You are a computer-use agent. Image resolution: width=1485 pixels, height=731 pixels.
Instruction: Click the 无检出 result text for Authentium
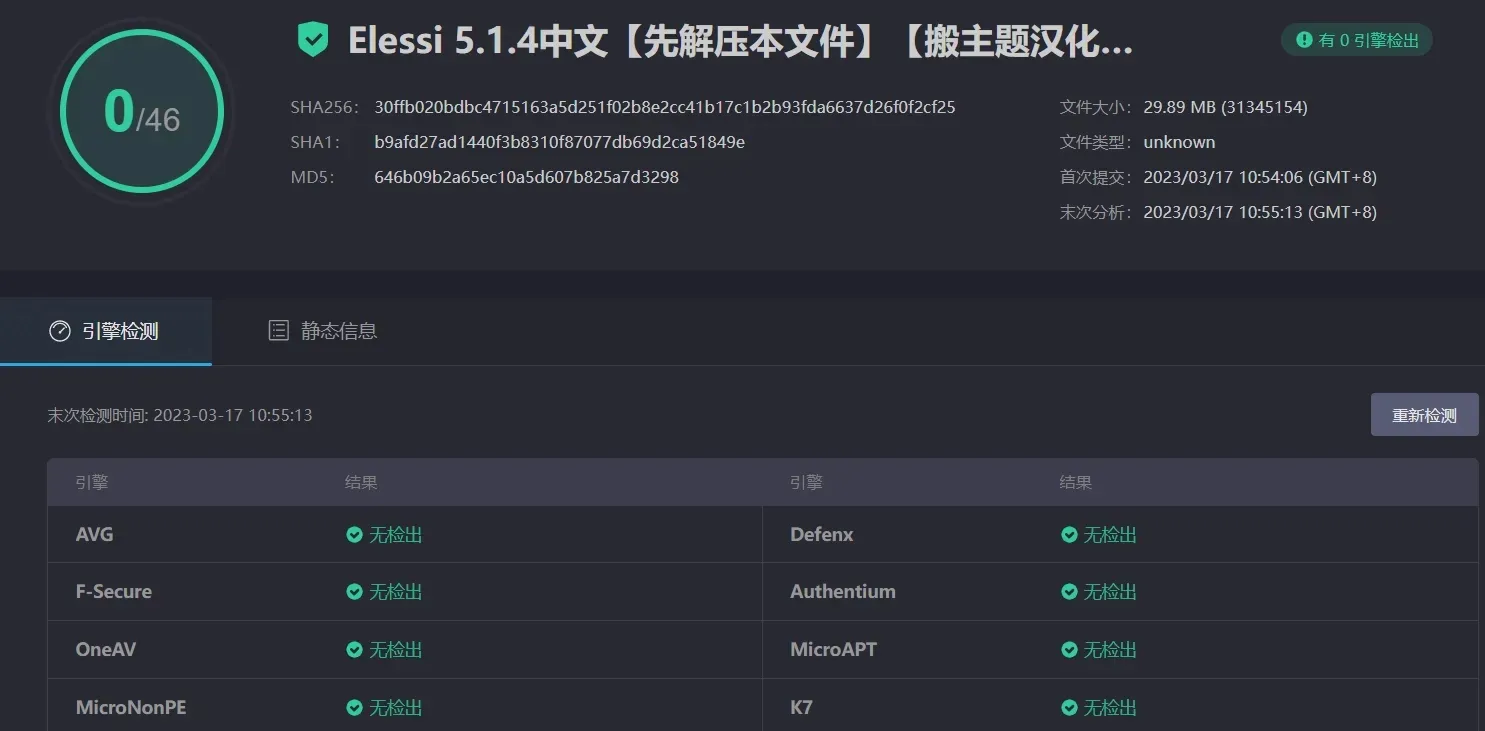pyautogui.click(x=1111, y=592)
